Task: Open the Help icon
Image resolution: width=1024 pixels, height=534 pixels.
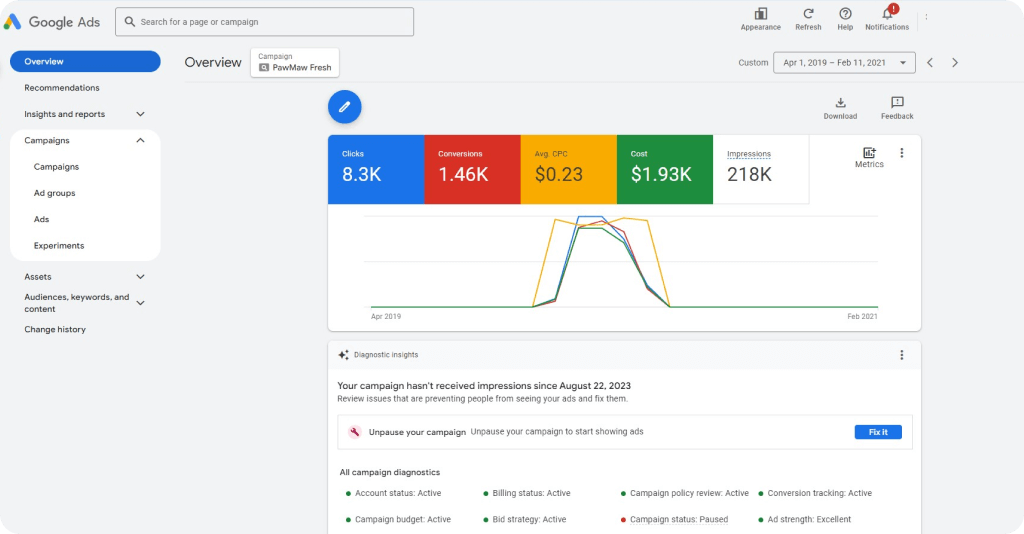Action: pyautogui.click(x=845, y=14)
